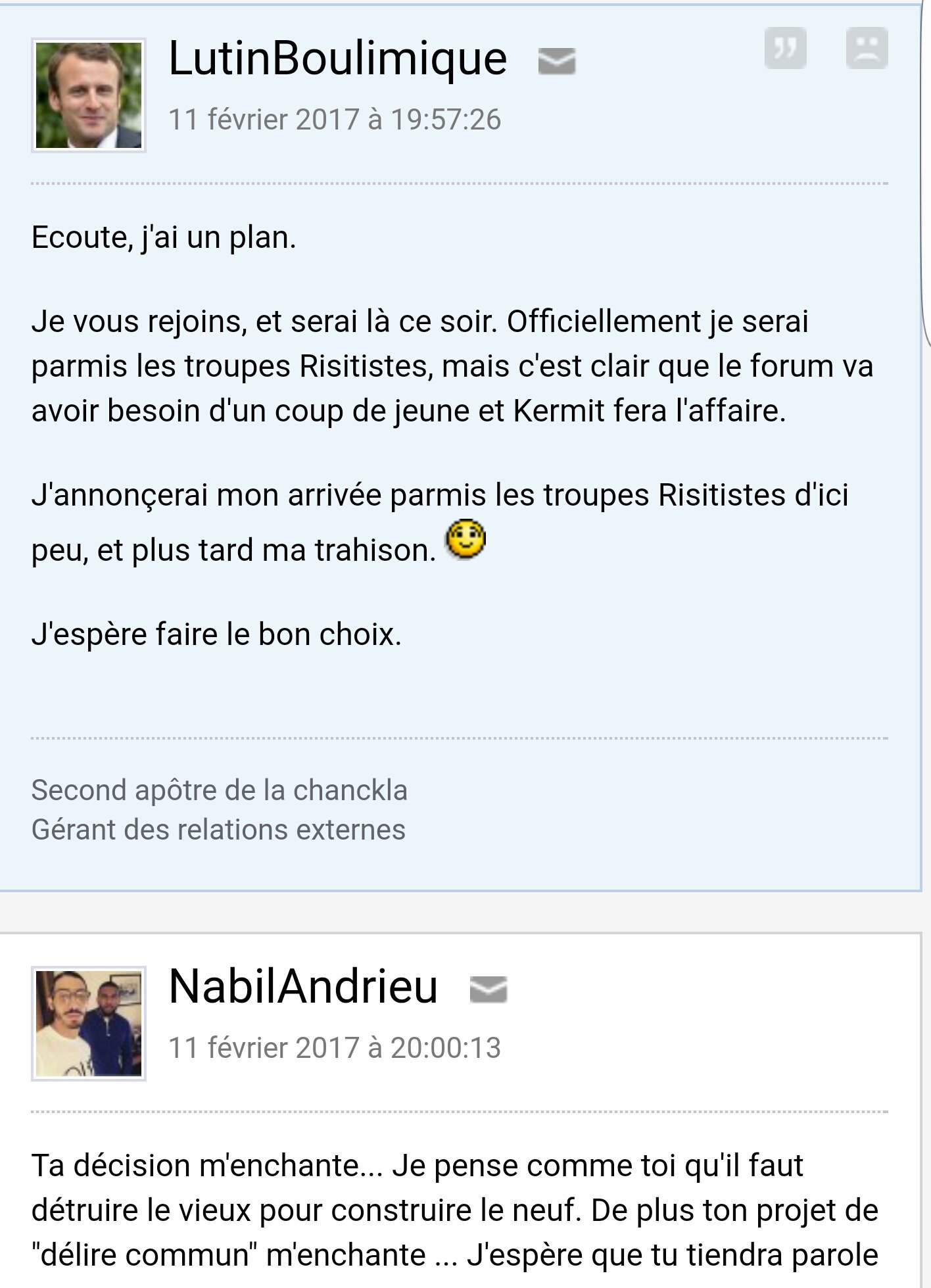The image size is (931, 1288).
Task: Click the sad-face report icon
Action: [x=867, y=48]
